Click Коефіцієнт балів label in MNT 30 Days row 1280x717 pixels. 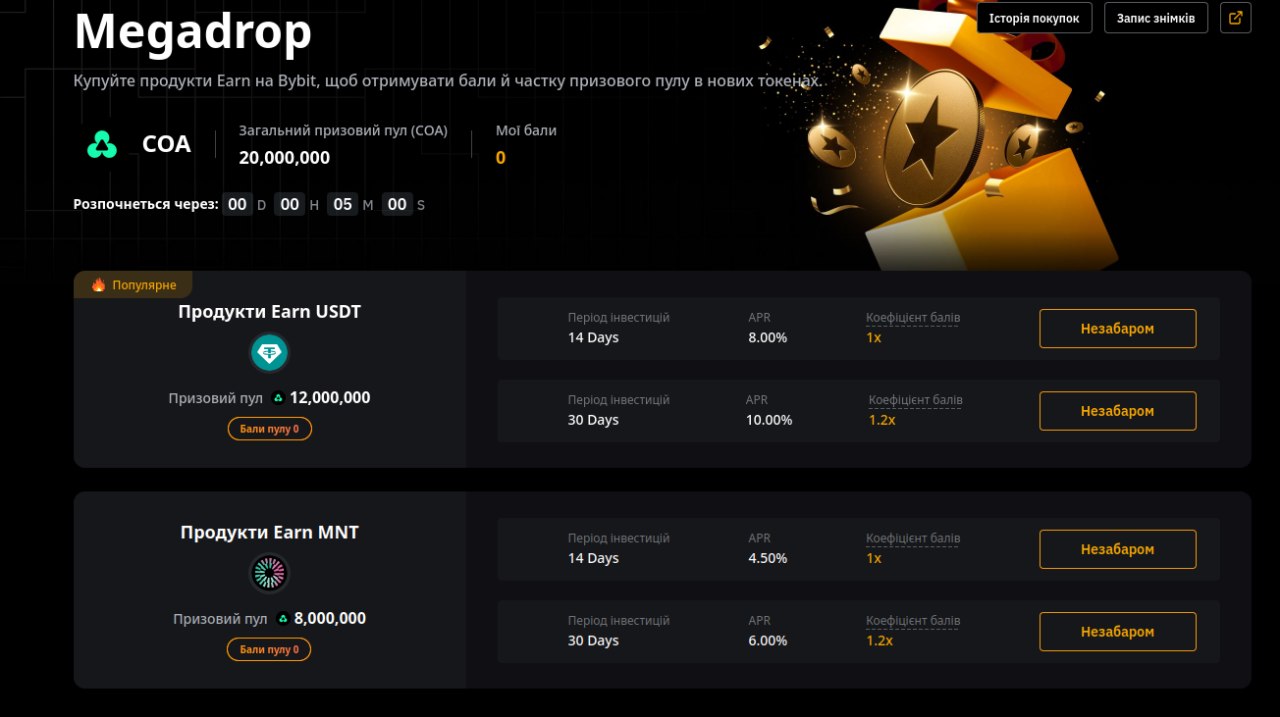913,621
